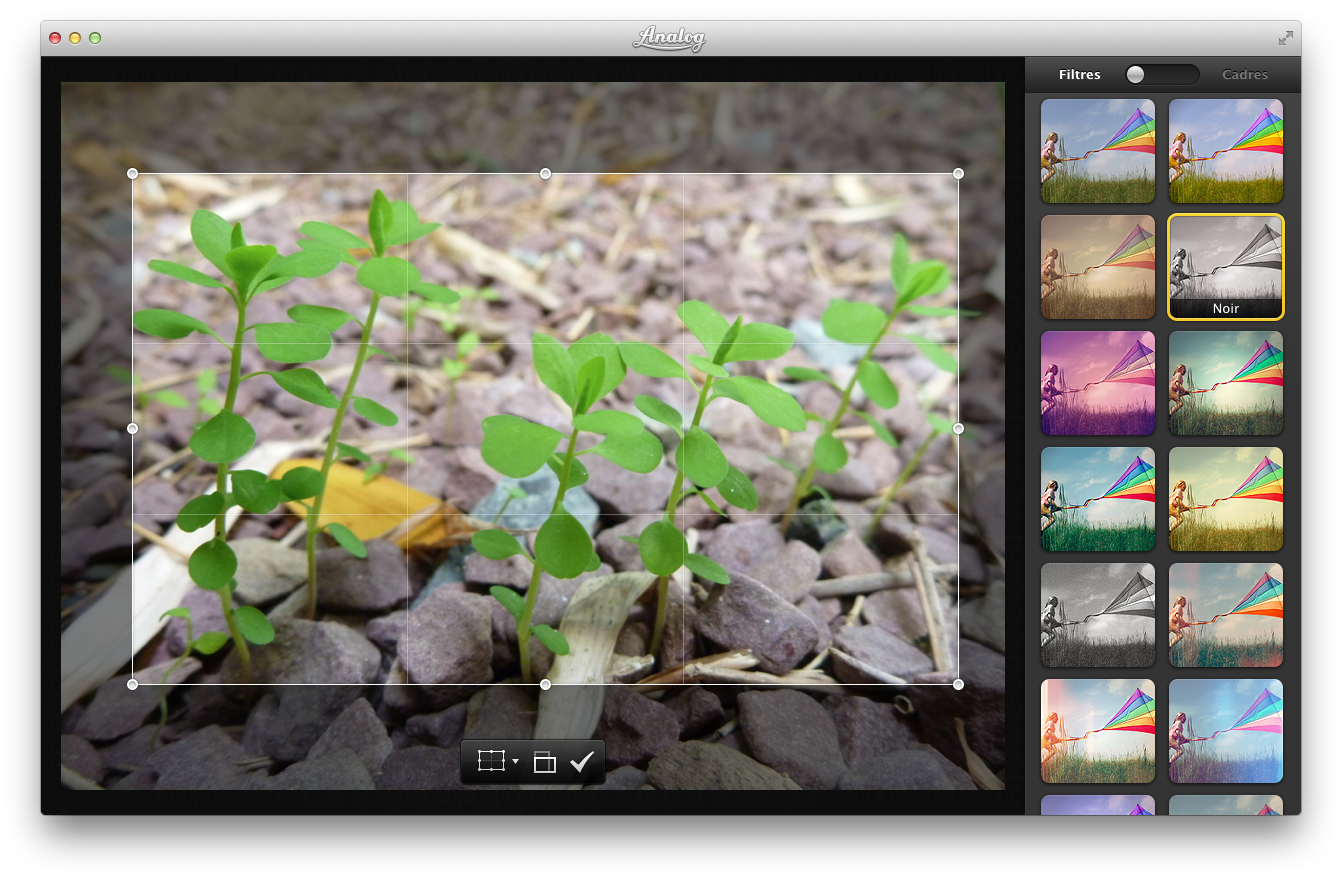This screenshot has height=876, width=1342.
Task: Minimize the window with the yellow button
Action: [x=75, y=38]
